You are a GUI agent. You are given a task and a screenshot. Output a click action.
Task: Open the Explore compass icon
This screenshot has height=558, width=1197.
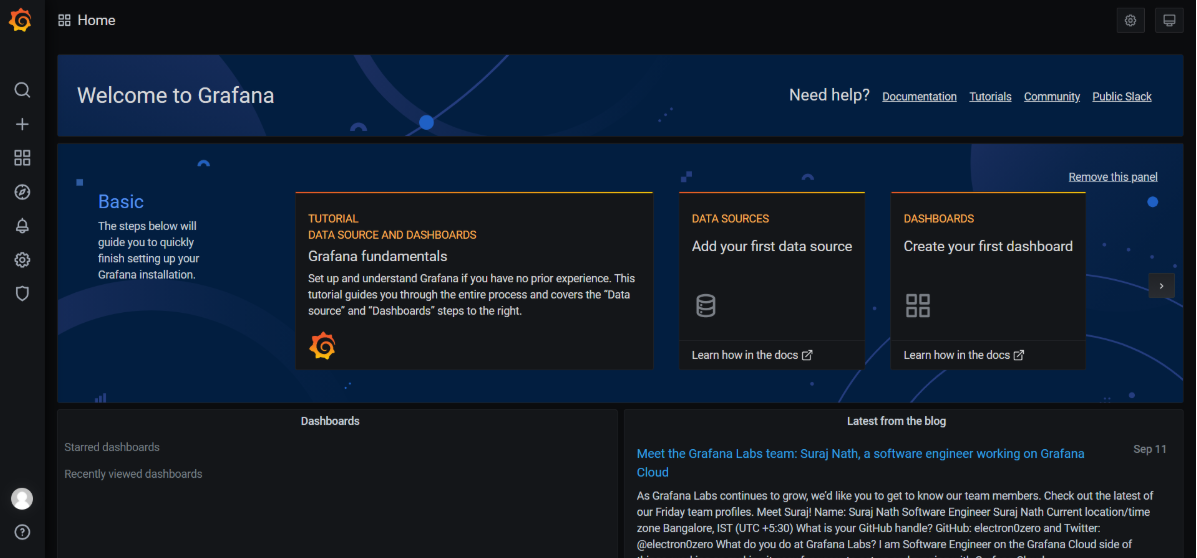coord(22,192)
